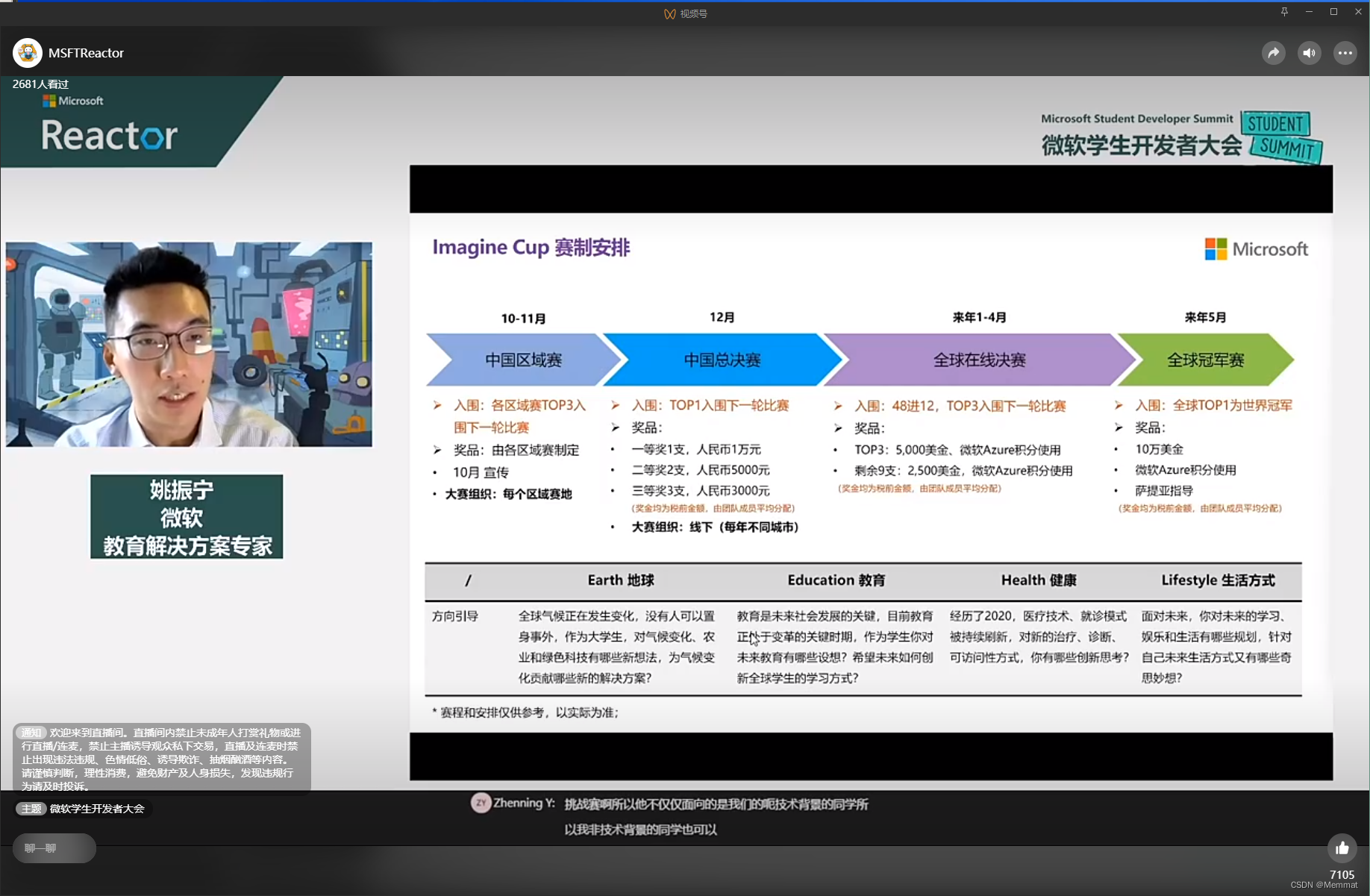Click the 中国区域赛 stage arrow

523,360
